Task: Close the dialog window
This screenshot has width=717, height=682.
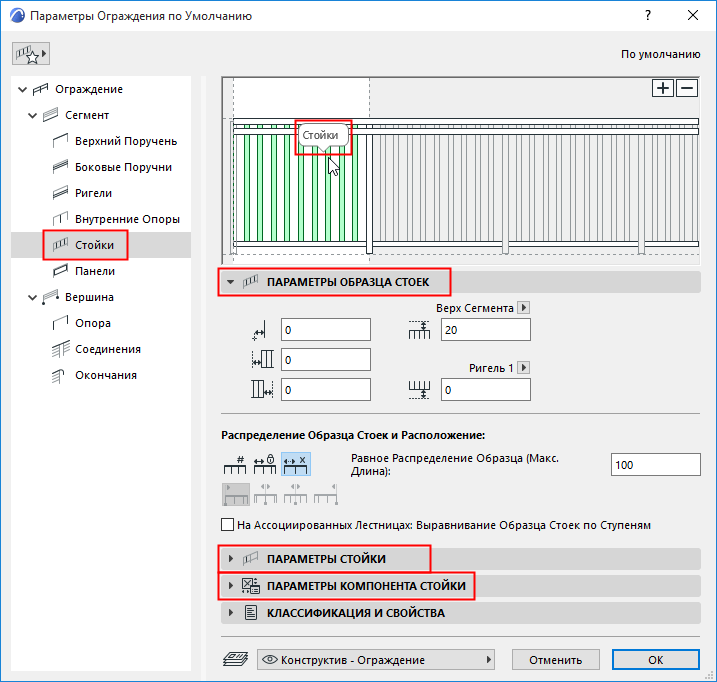Action: click(693, 16)
